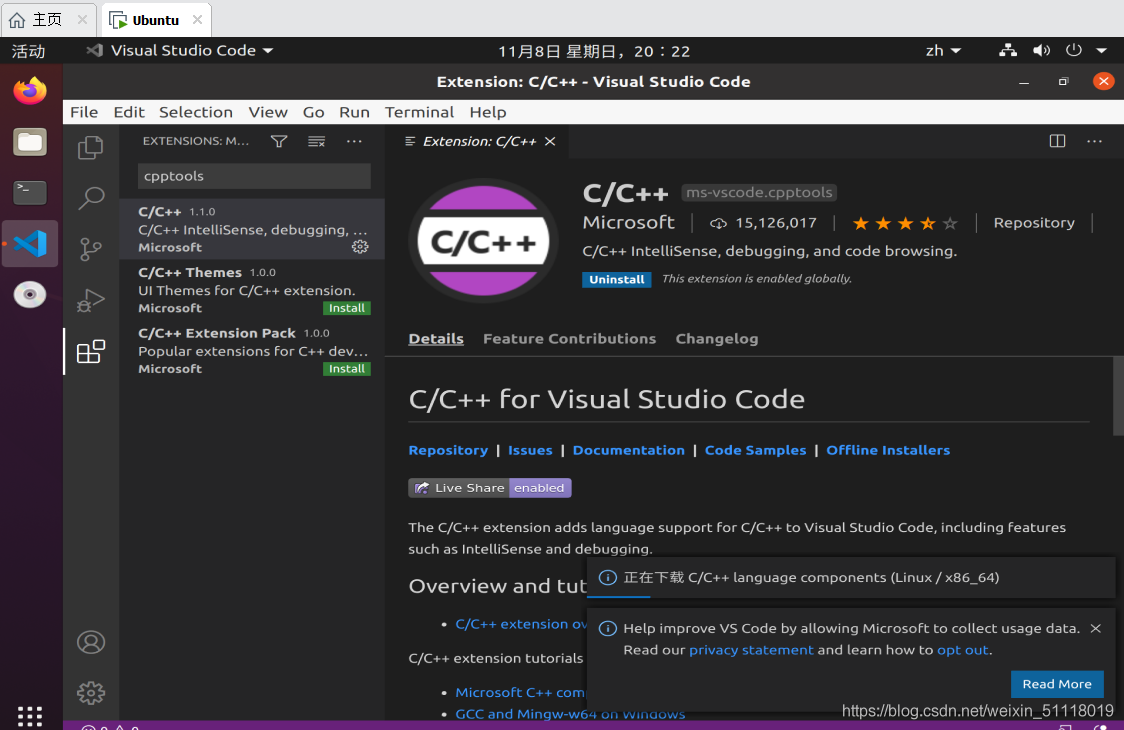Open volume icon in top bar
The image size is (1124, 730).
(1041, 50)
